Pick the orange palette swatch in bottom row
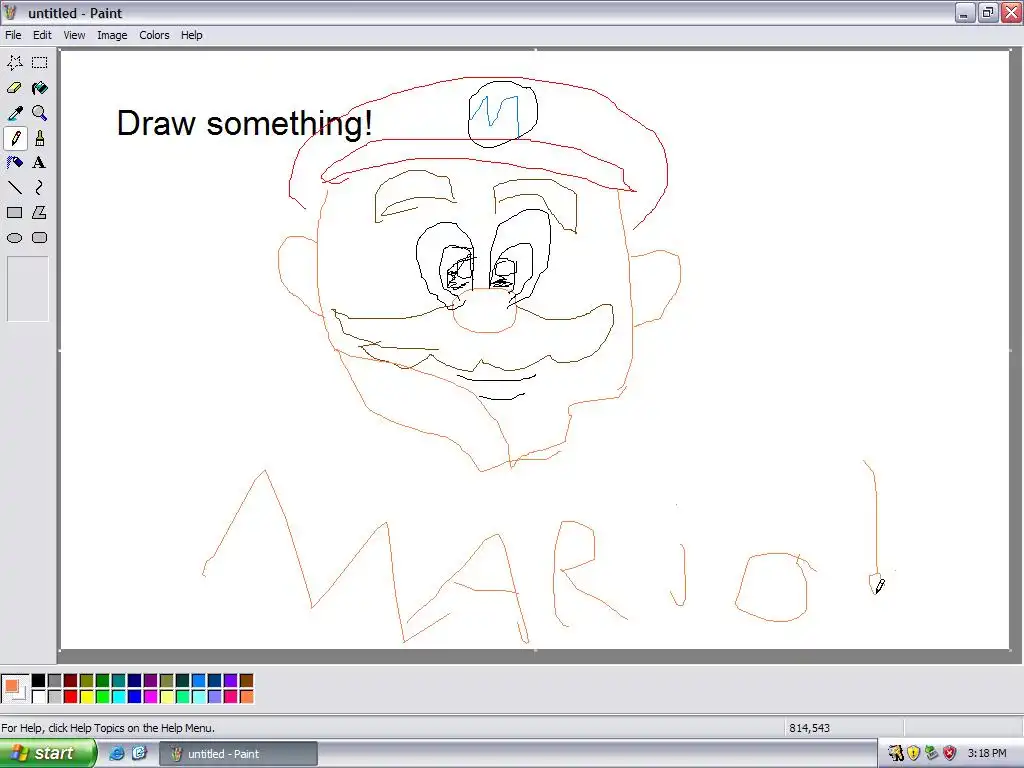 [x=246, y=697]
